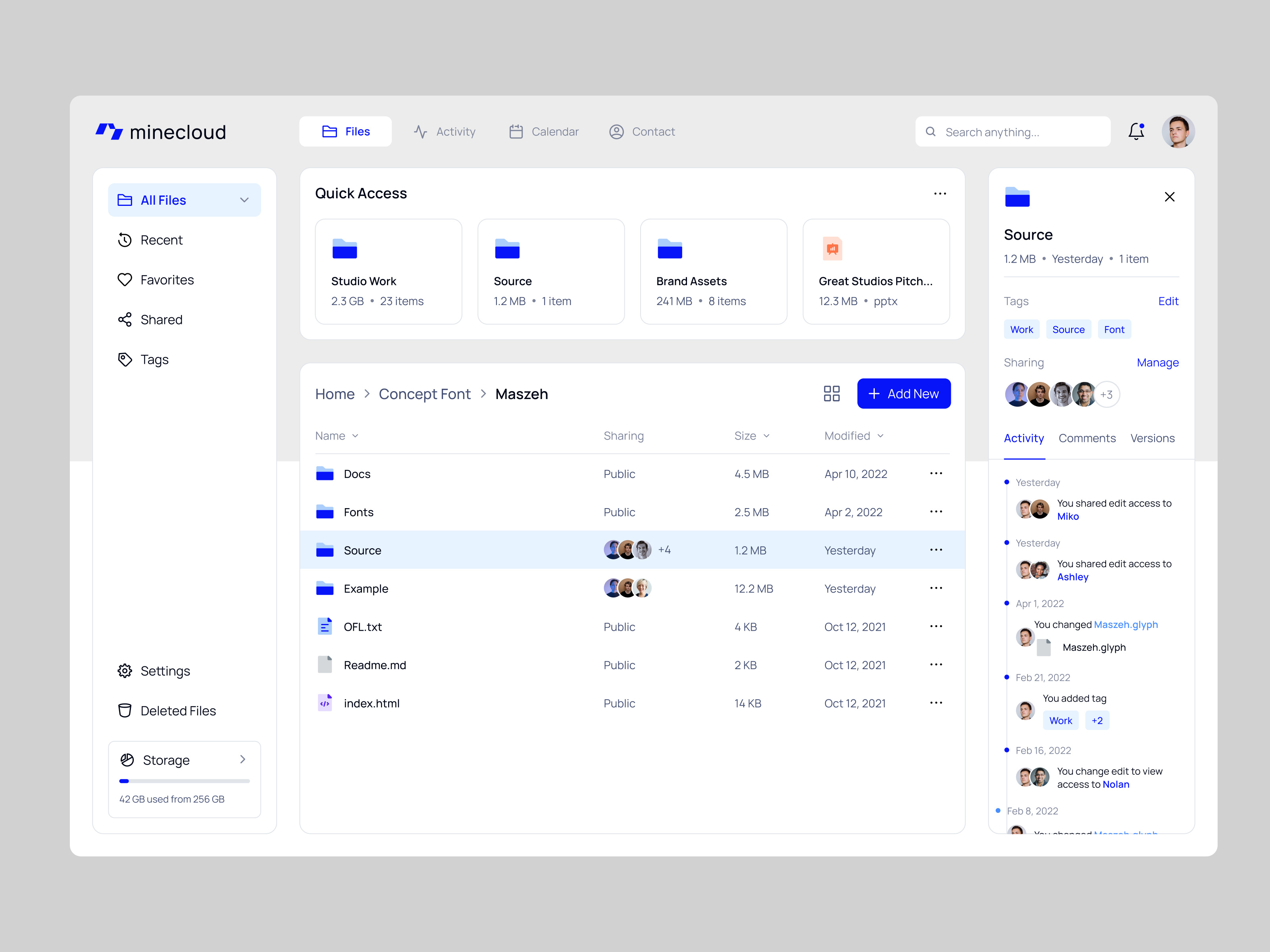Viewport: 1270px width, 952px height.
Task: Click the Add New button
Action: tap(903, 393)
